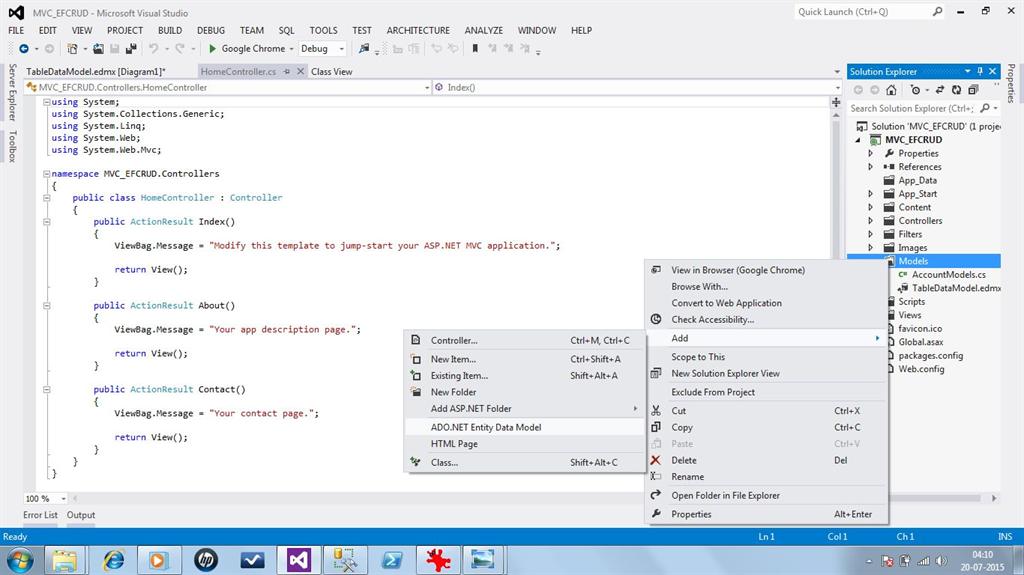This screenshot has width=1024, height=575.
Task: Click the Pending Changes Filter clock icon
Action: pos(916,90)
